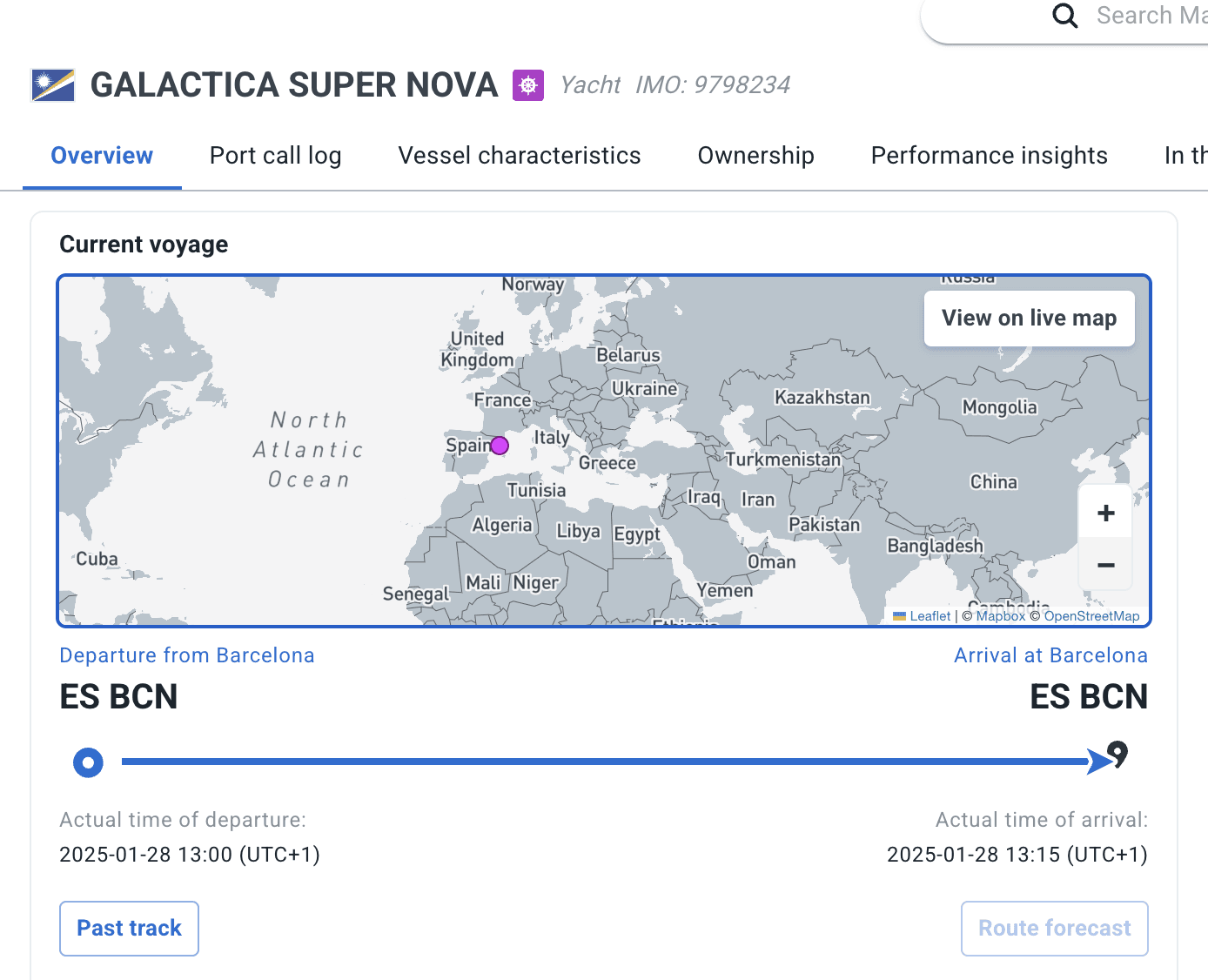Click the purple vessel marker near Spain
Screen dimensions: 1208x980
[500, 446]
